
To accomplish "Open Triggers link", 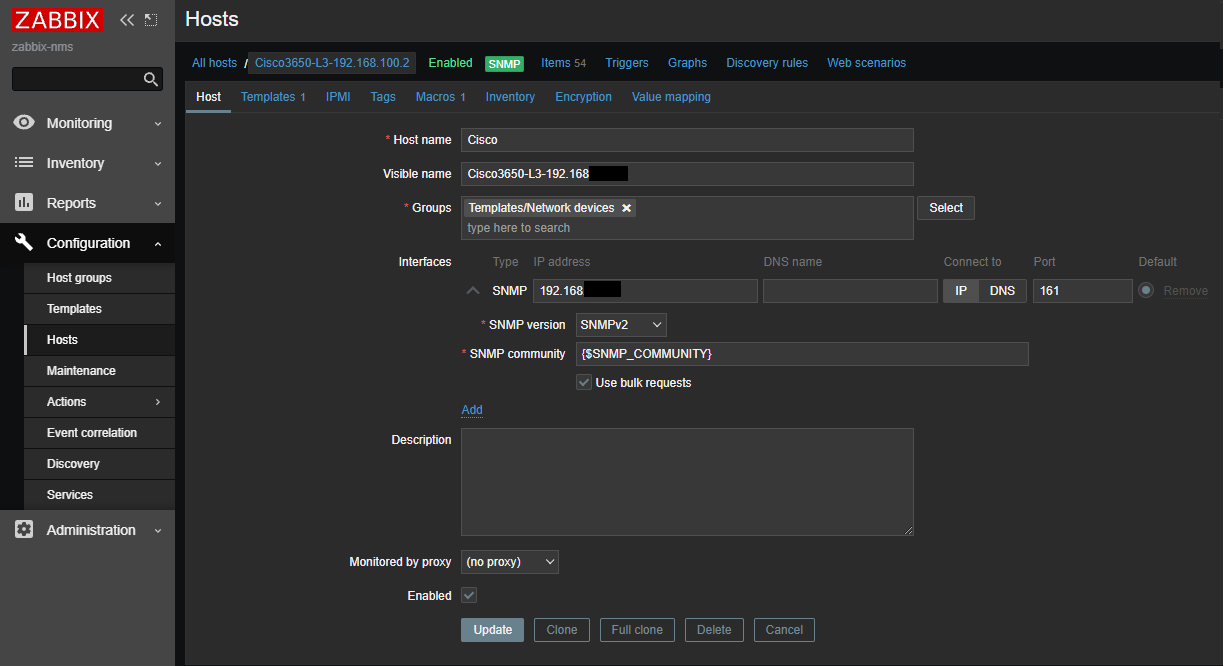I will coord(627,63).
